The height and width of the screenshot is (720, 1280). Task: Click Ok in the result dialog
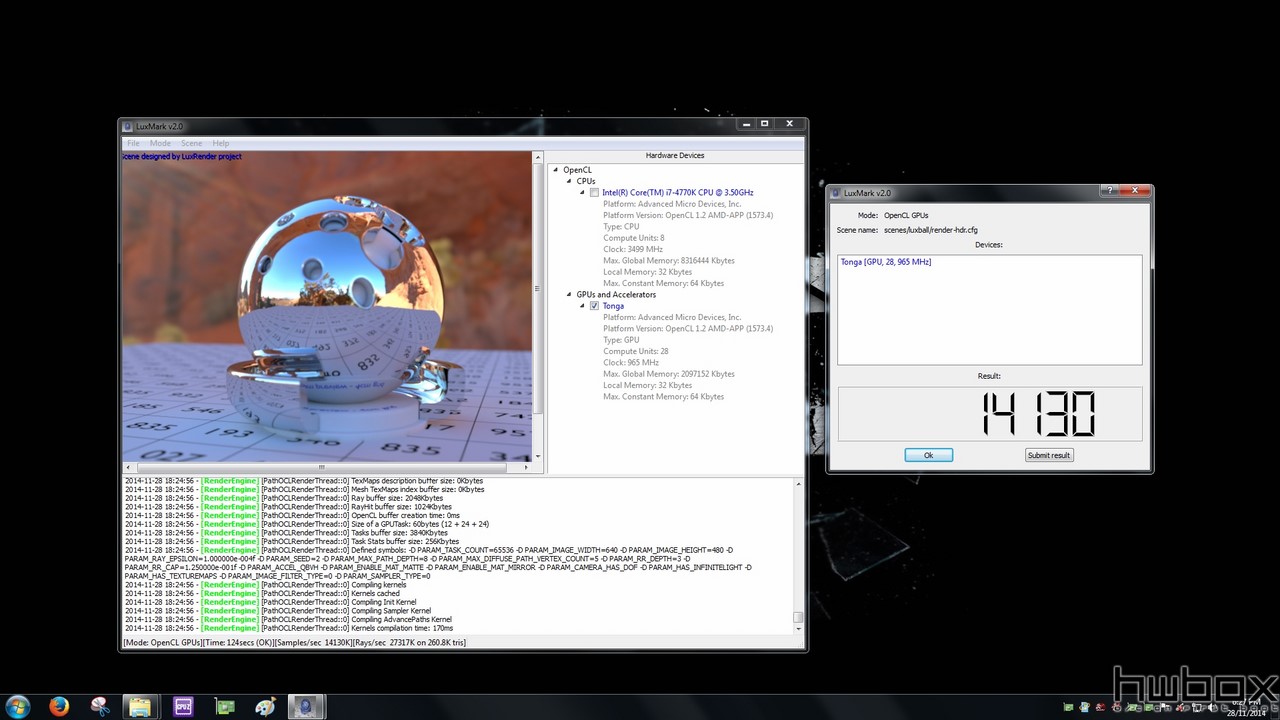tap(928, 455)
